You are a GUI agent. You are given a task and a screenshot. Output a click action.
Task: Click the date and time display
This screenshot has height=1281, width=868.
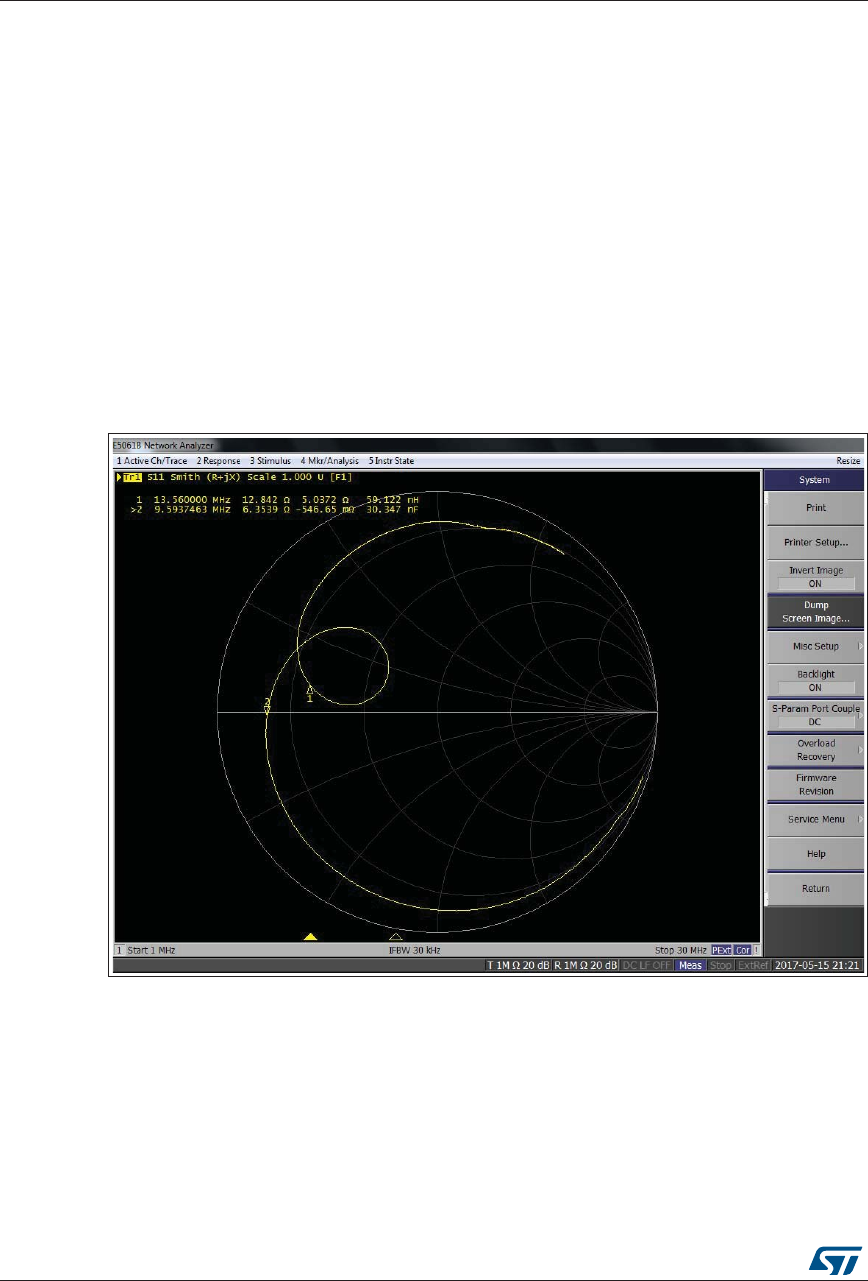tap(816, 966)
